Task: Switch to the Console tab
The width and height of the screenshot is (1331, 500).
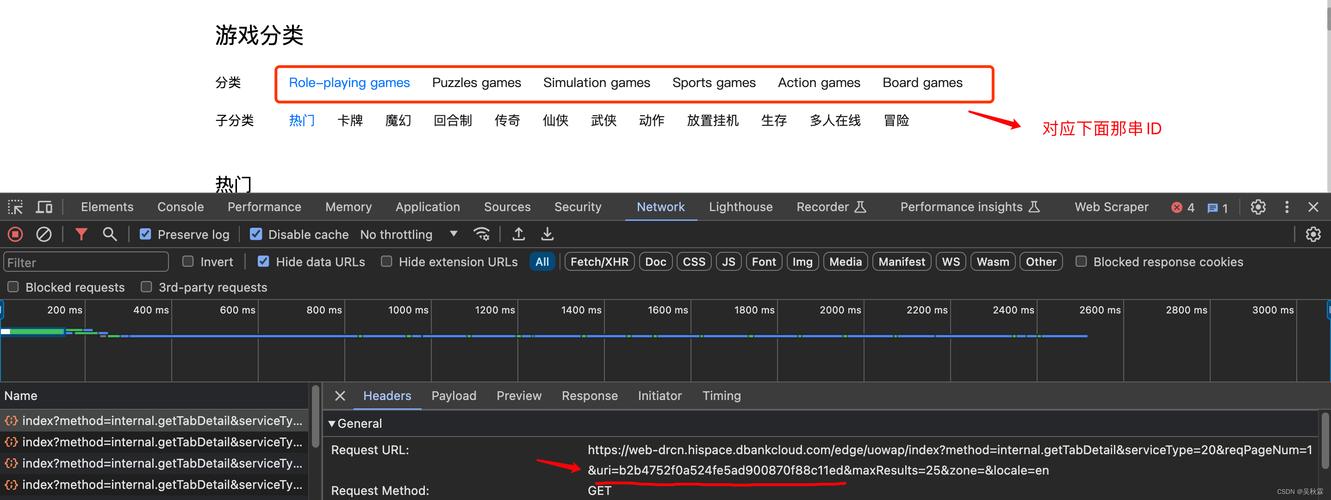Action: [x=180, y=207]
